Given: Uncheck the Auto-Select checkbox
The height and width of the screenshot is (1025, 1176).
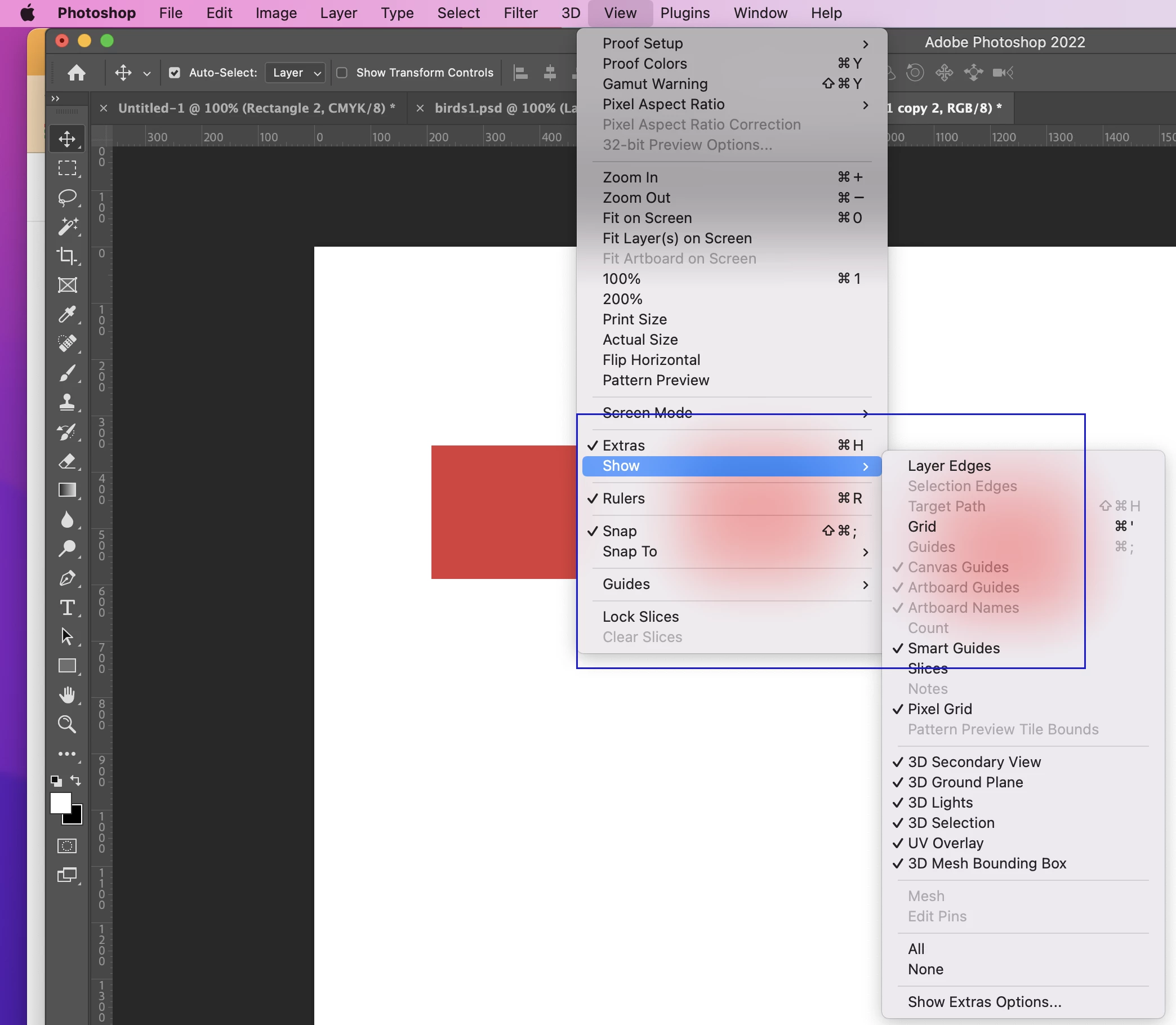Looking at the screenshot, I should (x=175, y=73).
